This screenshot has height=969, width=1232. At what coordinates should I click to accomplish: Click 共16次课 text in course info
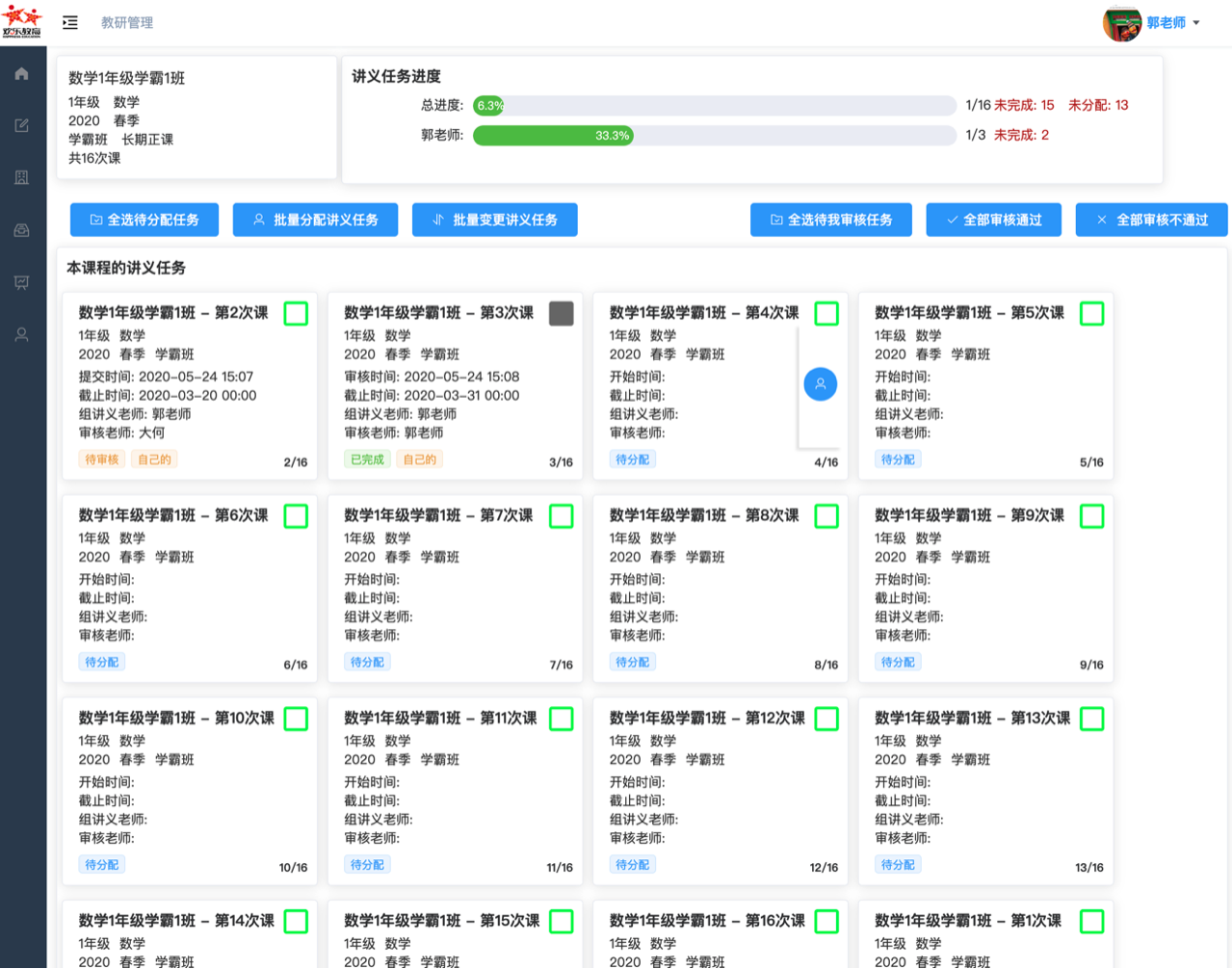[94, 158]
